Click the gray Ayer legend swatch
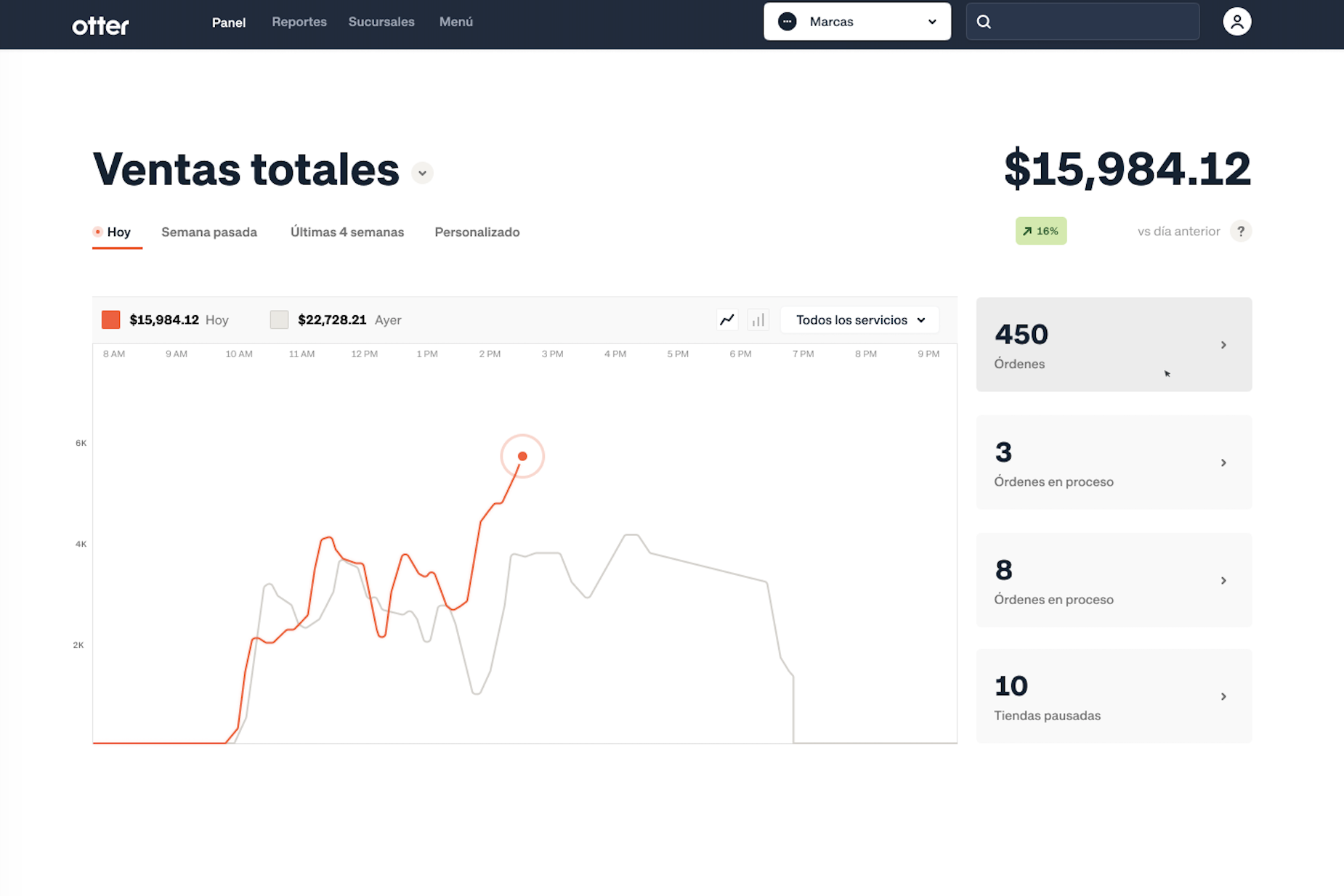1344x896 pixels. pyautogui.click(x=279, y=319)
